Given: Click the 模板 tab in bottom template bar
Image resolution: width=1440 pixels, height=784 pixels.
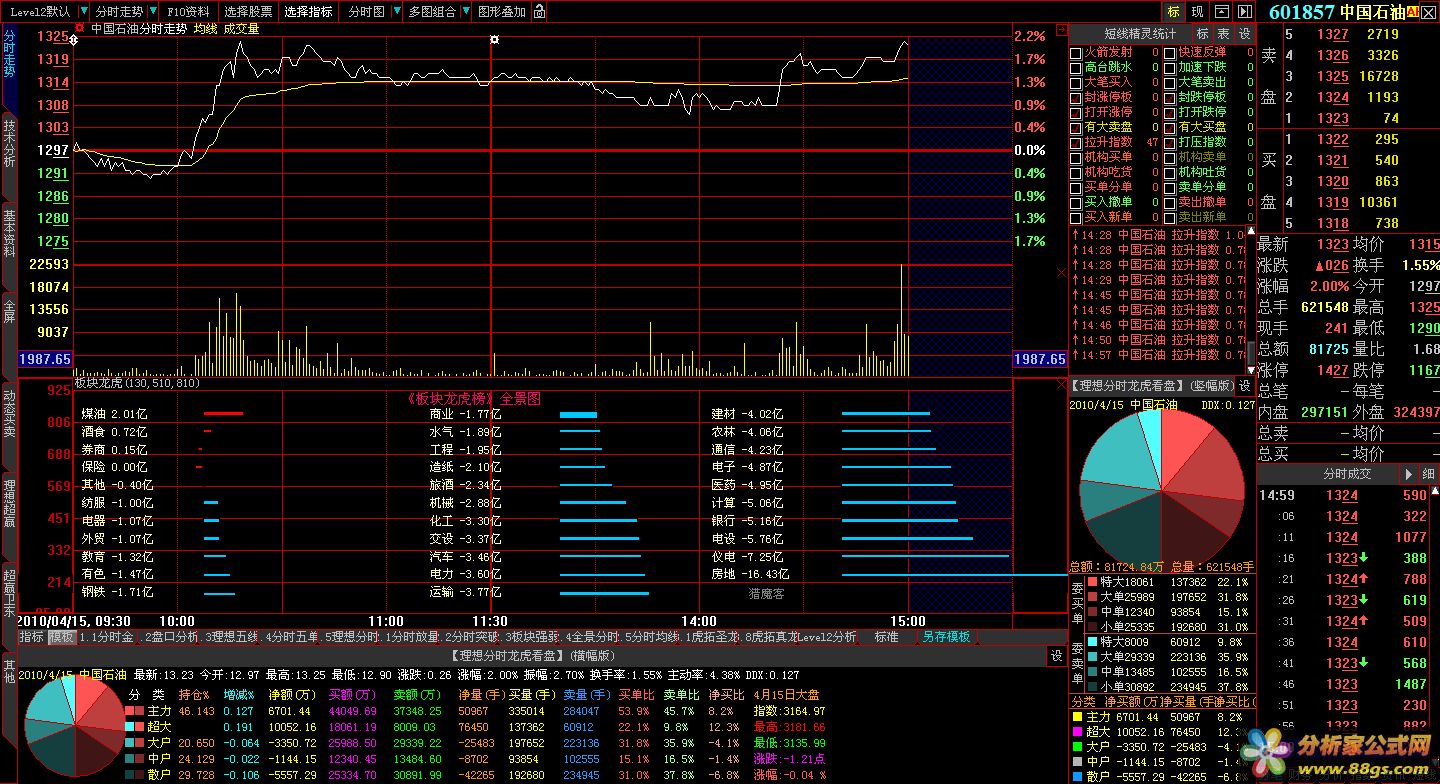Looking at the screenshot, I should click(x=61, y=636).
